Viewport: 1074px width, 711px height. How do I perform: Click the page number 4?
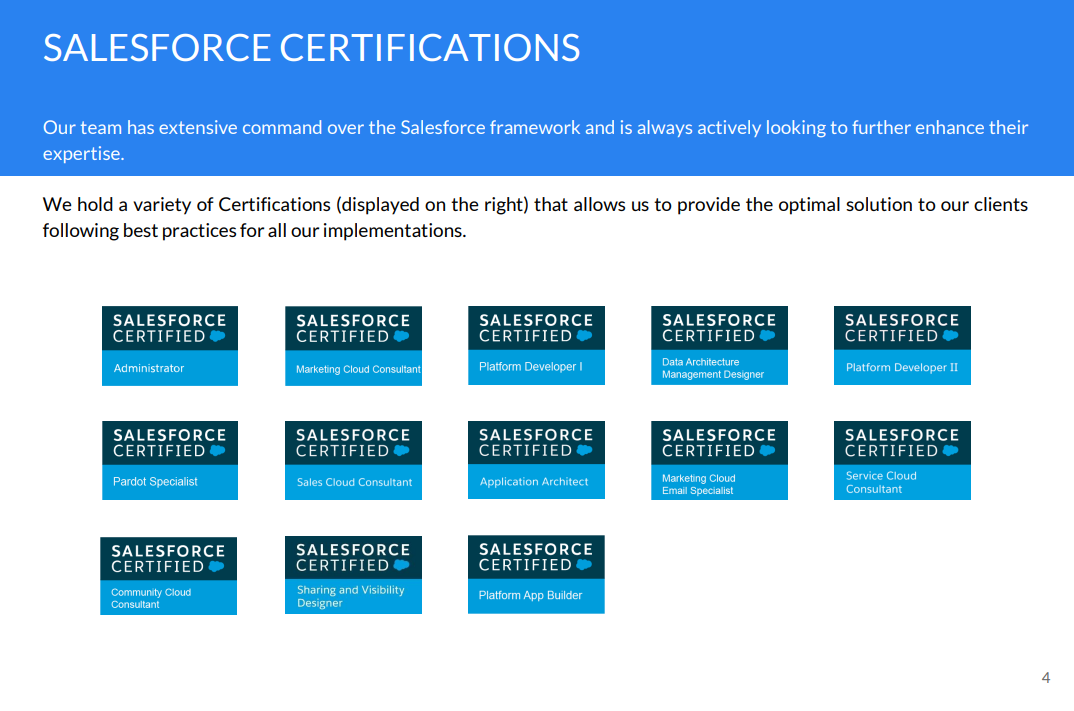coord(1045,677)
